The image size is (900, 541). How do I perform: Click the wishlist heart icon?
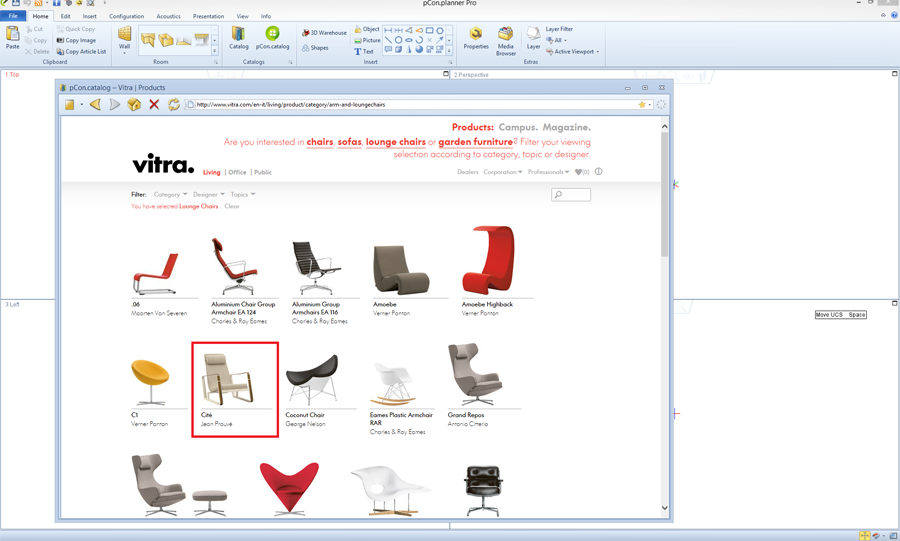point(579,172)
